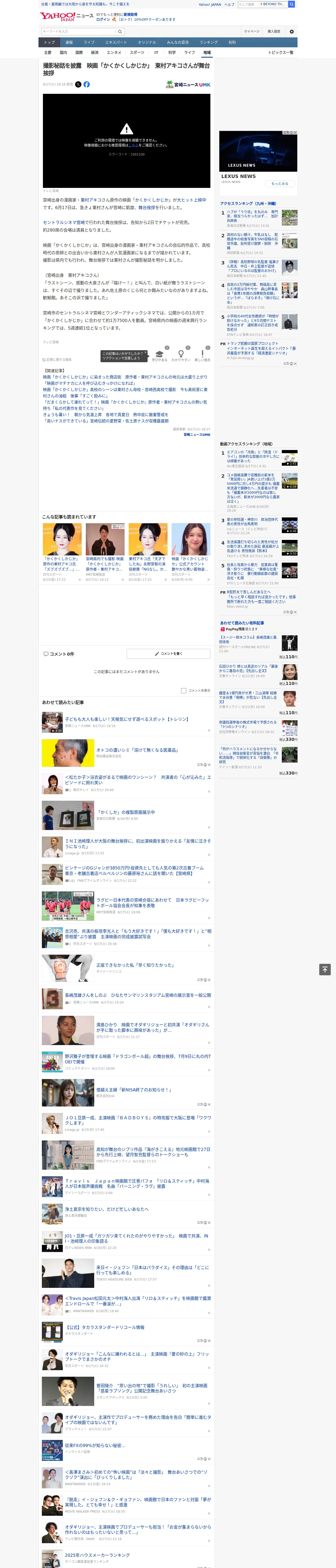
Task: Open article 「かくしか」の複製原画展示中
Action: [x=126, y=812]
